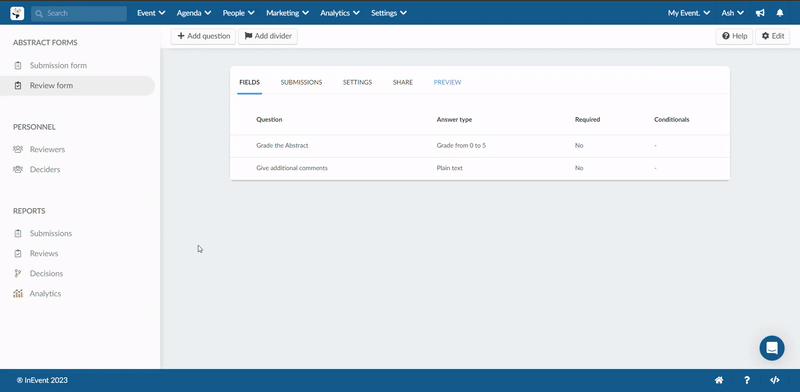800x392 pixels.
Task: Click the InEvent logo icon
Action: click(x=17, y=13)
